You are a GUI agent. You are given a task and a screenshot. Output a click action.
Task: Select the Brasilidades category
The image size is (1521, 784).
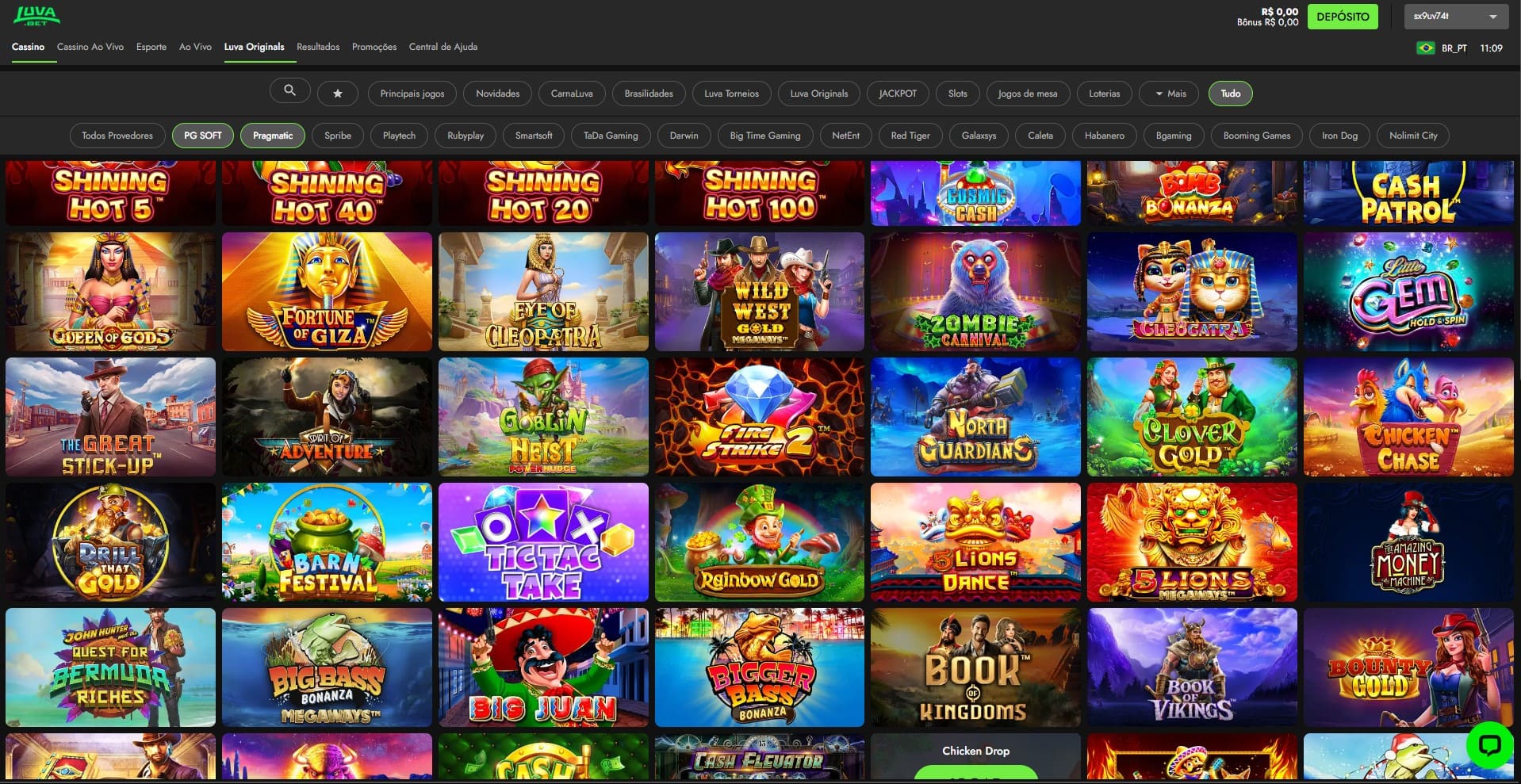(x=649, y=94)
